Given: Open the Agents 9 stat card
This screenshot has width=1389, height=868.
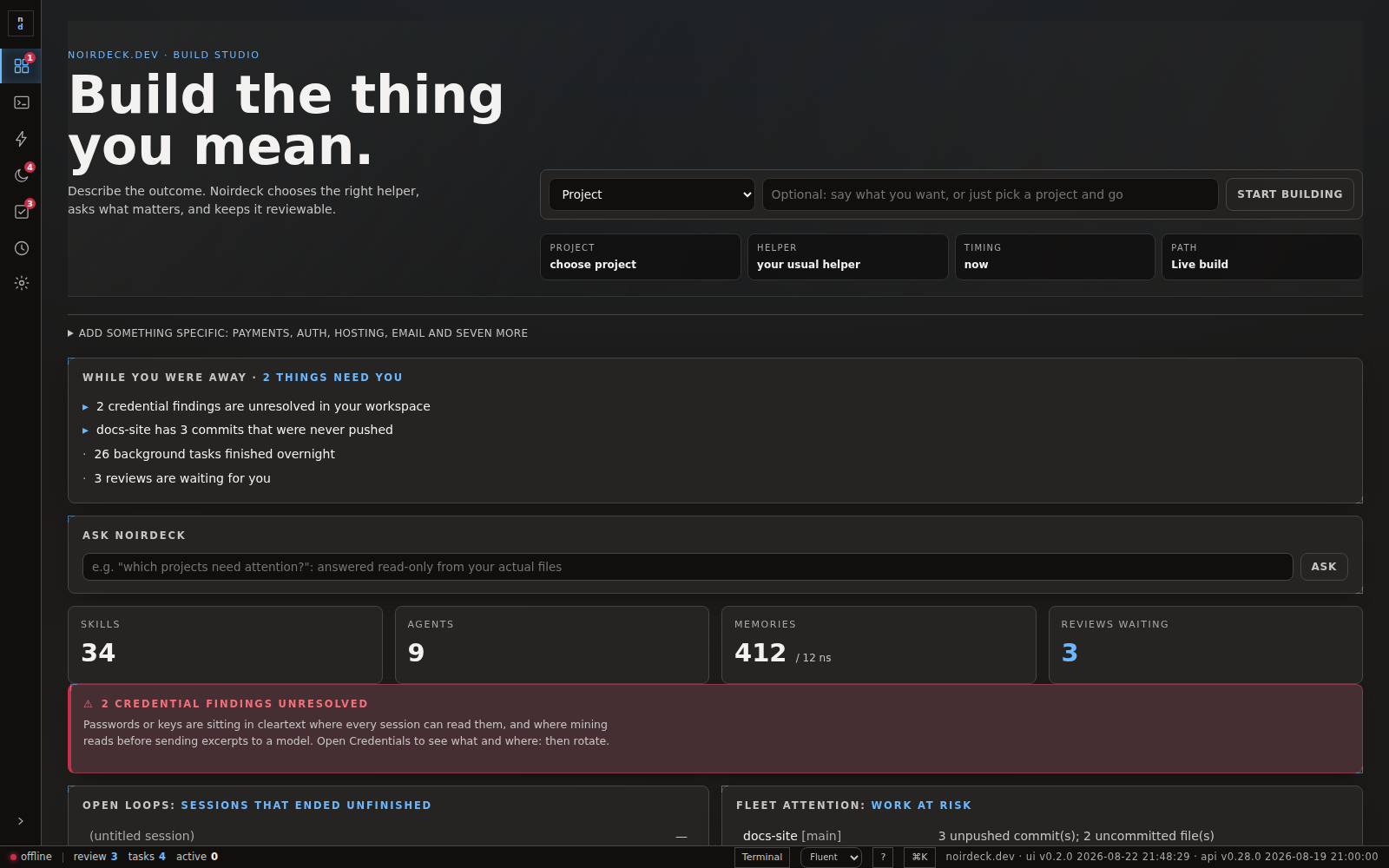Looking at the screenshot, I should [552, 645].
